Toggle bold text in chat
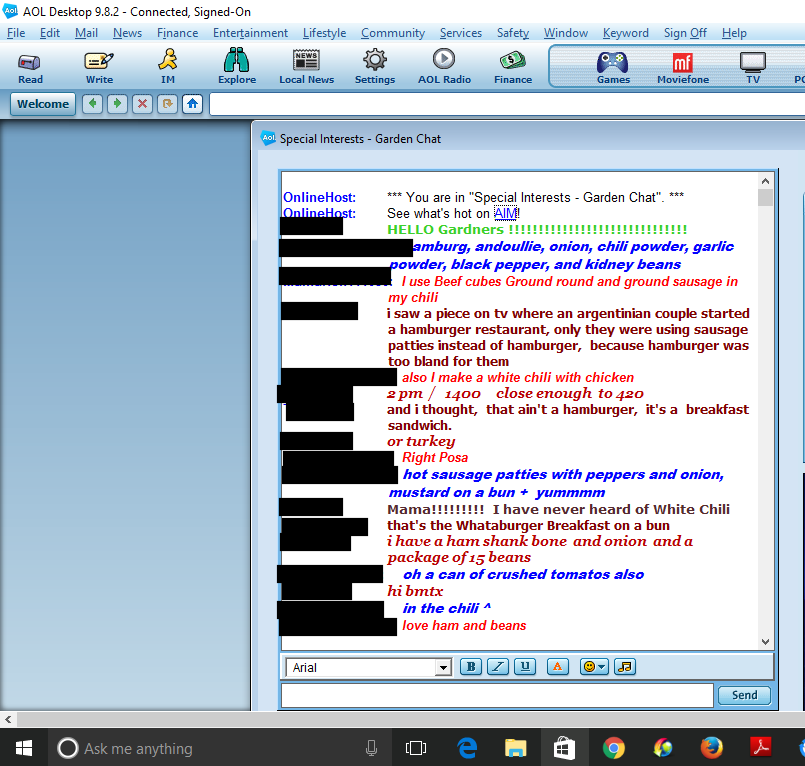The height and width of the screenshot is (766, 805). 471,666
